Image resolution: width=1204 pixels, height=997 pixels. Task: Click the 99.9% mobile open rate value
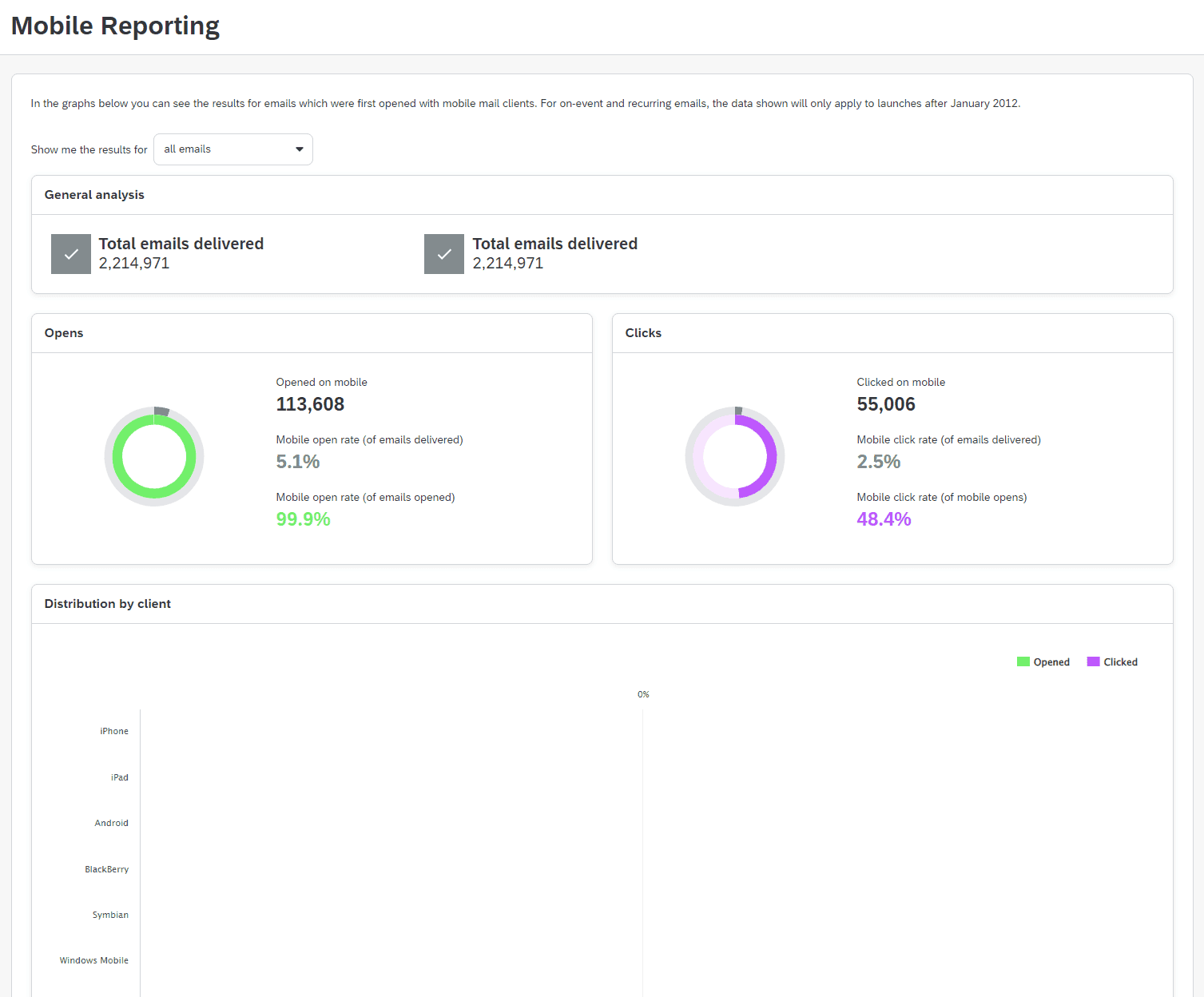click(x=303, y=519)
